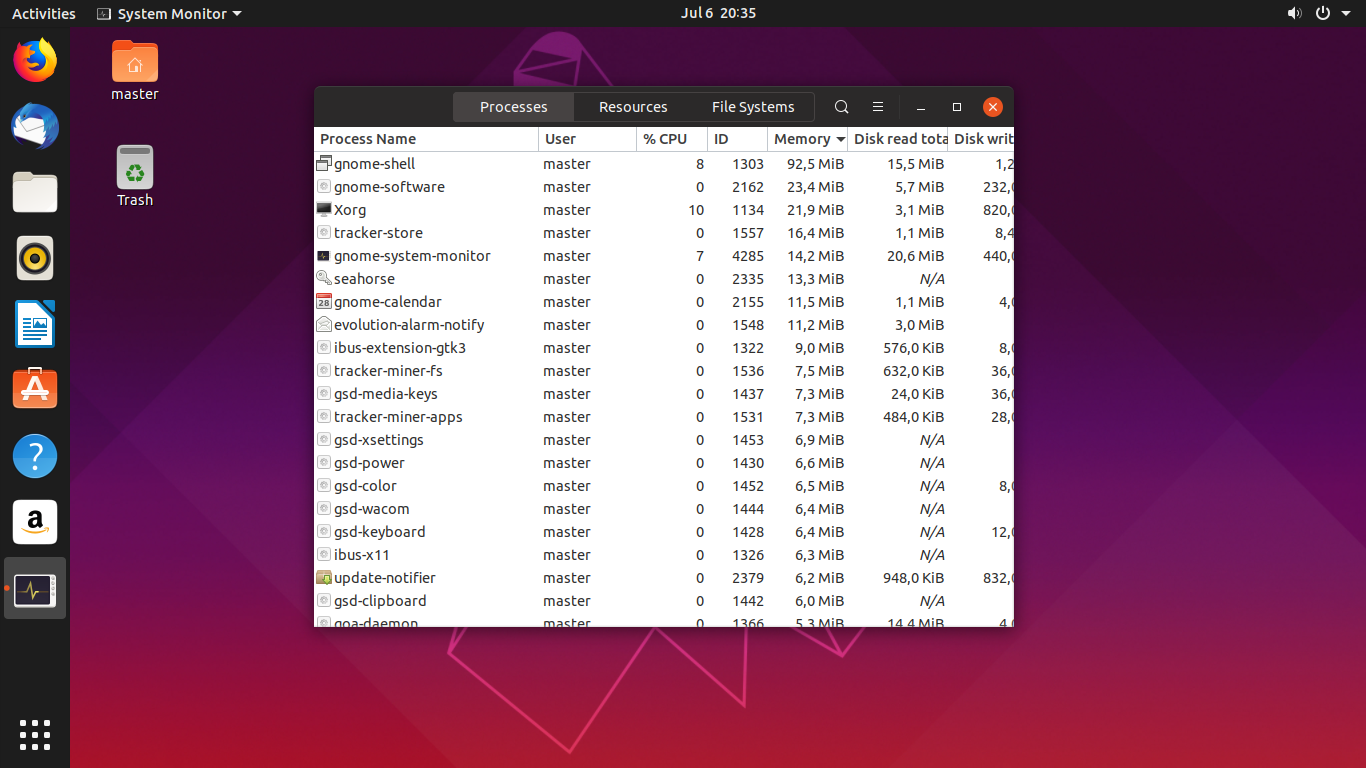Image resolution: width=1366 pixels, height=768 pixels.
Task: Click the evolution-alarm-notify envelope icon
Action: click(324, 325)
